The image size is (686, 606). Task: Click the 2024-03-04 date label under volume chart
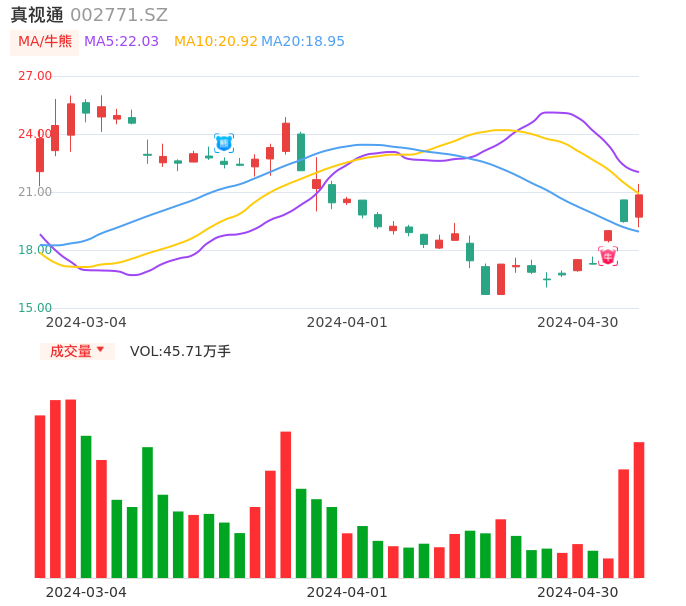86,592
